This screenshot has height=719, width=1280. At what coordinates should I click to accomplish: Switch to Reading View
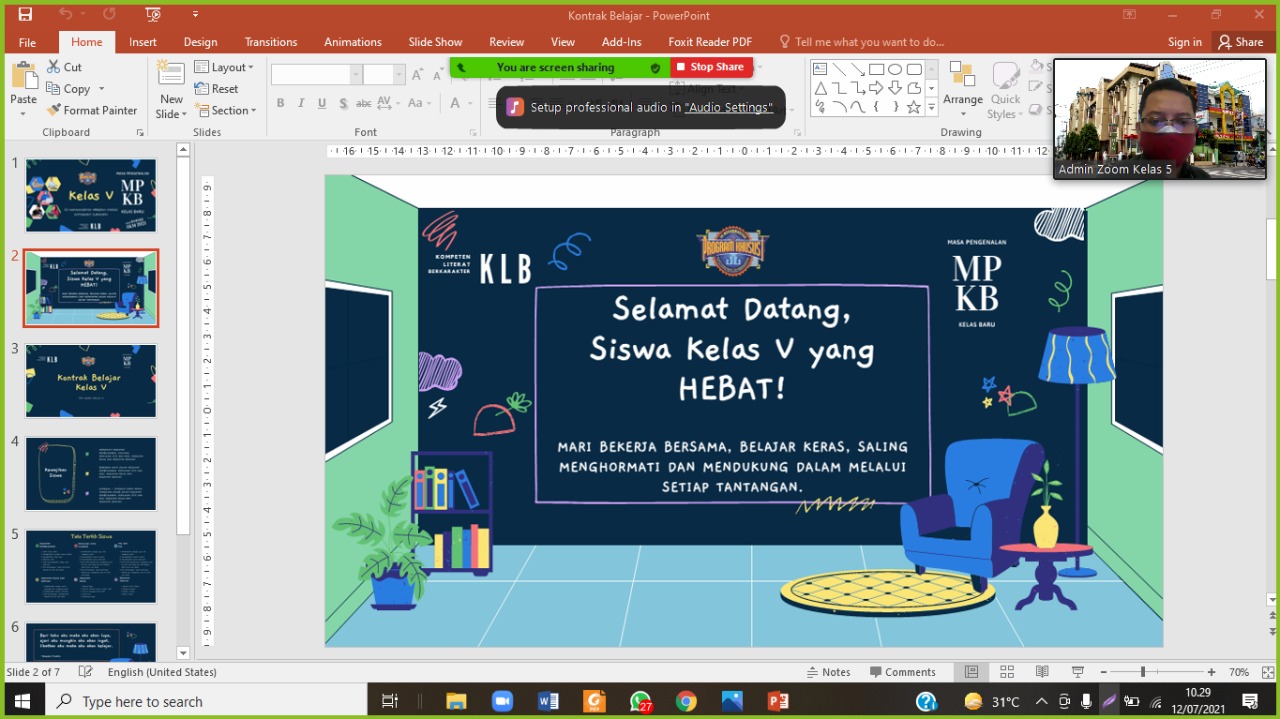click(1042, 672)
